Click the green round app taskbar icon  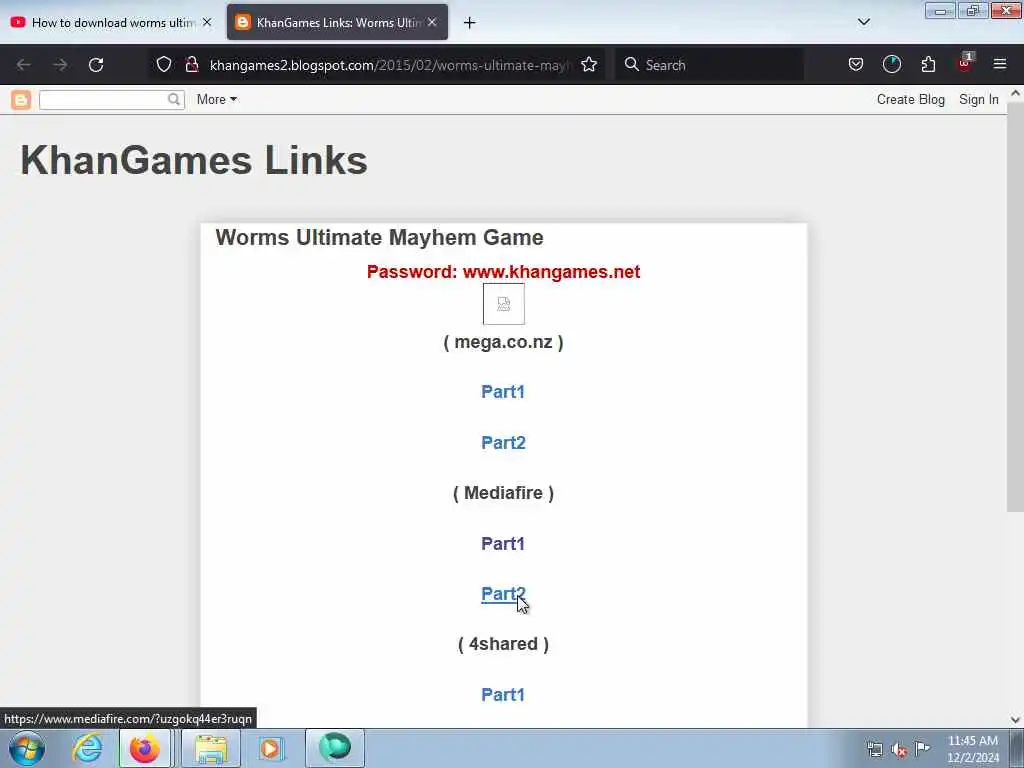[x=334, y=748]
